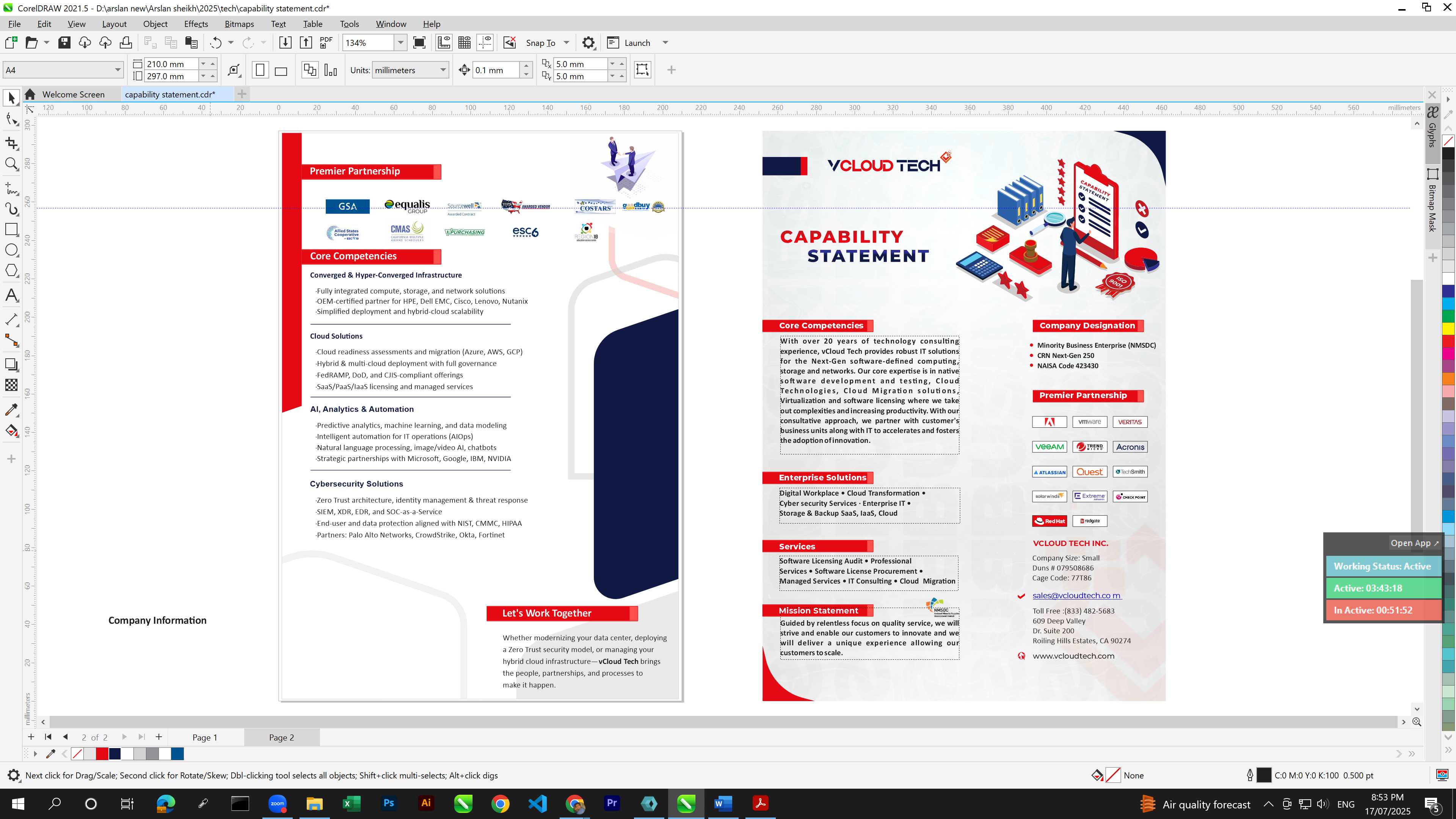Click the nudge distance 0.1 mm field

tap(496, 70)
